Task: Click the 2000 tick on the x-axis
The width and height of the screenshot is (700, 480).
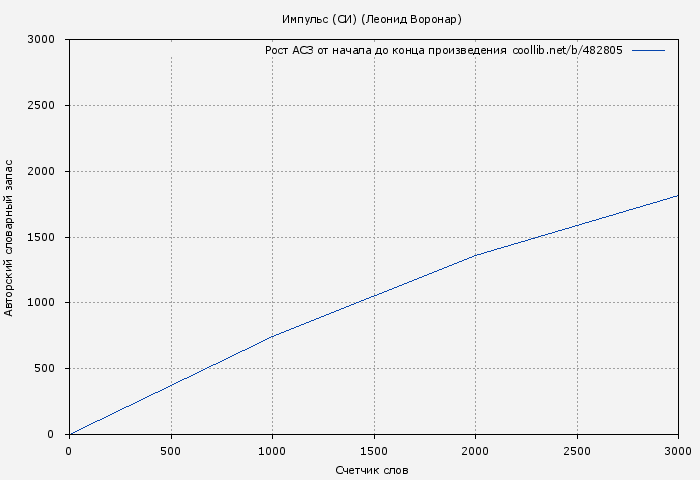Action: pos(475,451)
